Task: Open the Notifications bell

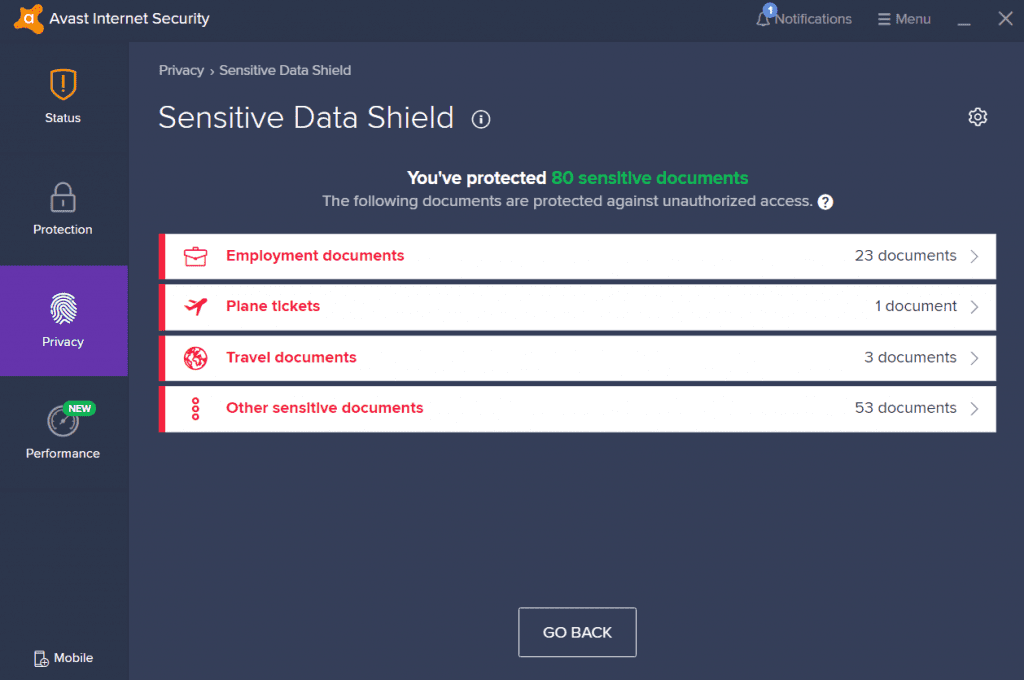Action: [764, 19]
